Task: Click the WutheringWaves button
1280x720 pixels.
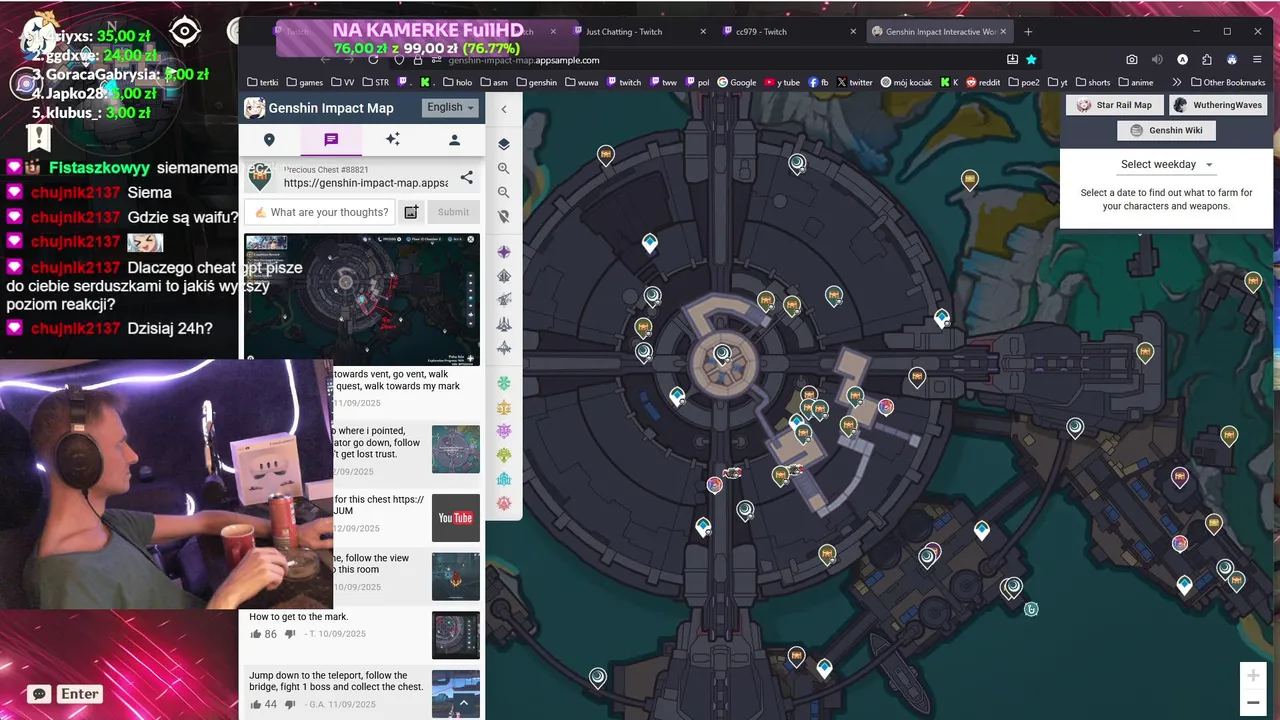Action: pos(1218,105)
